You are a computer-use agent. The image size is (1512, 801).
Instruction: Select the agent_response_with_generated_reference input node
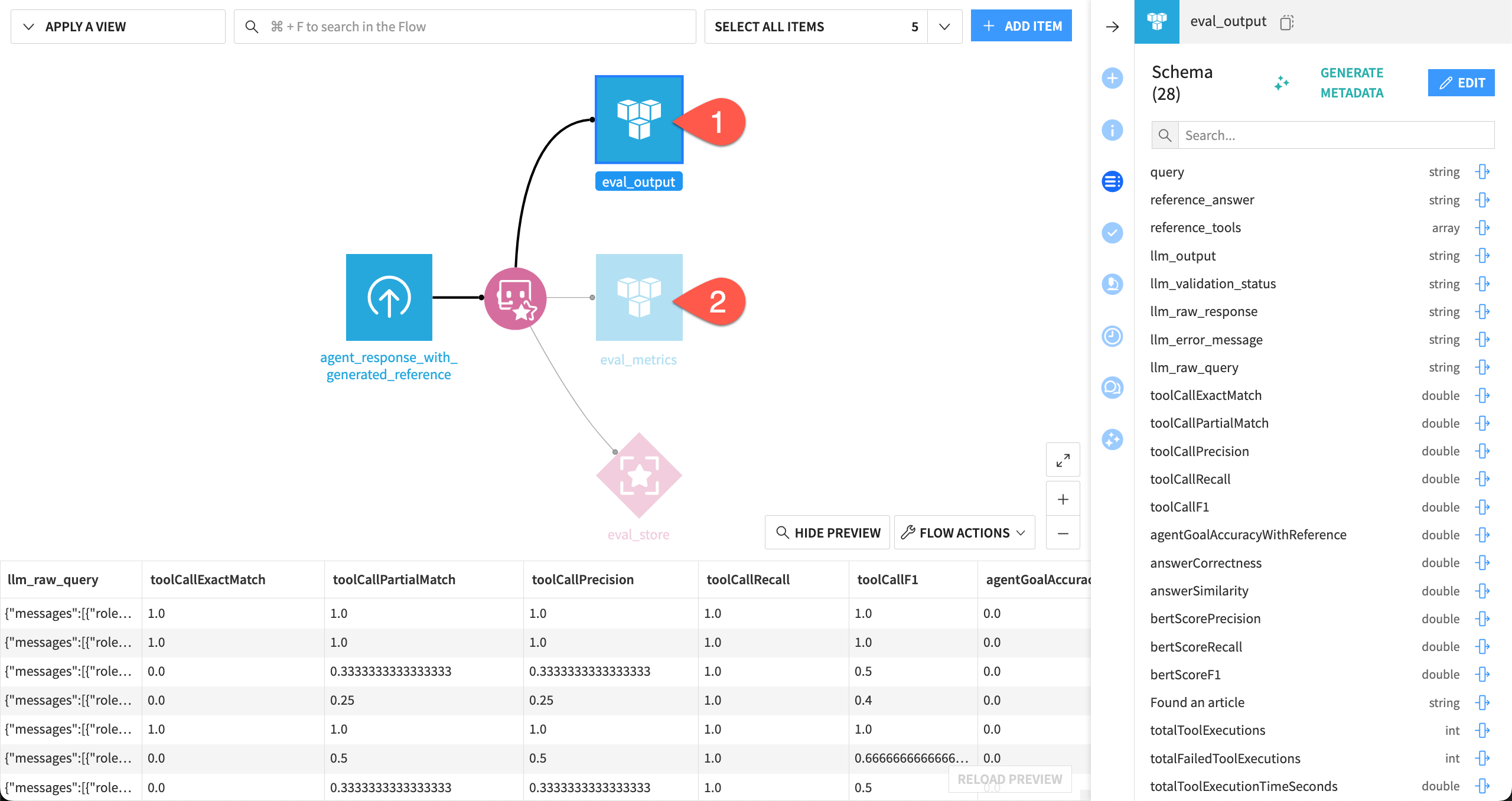(389, 297)
